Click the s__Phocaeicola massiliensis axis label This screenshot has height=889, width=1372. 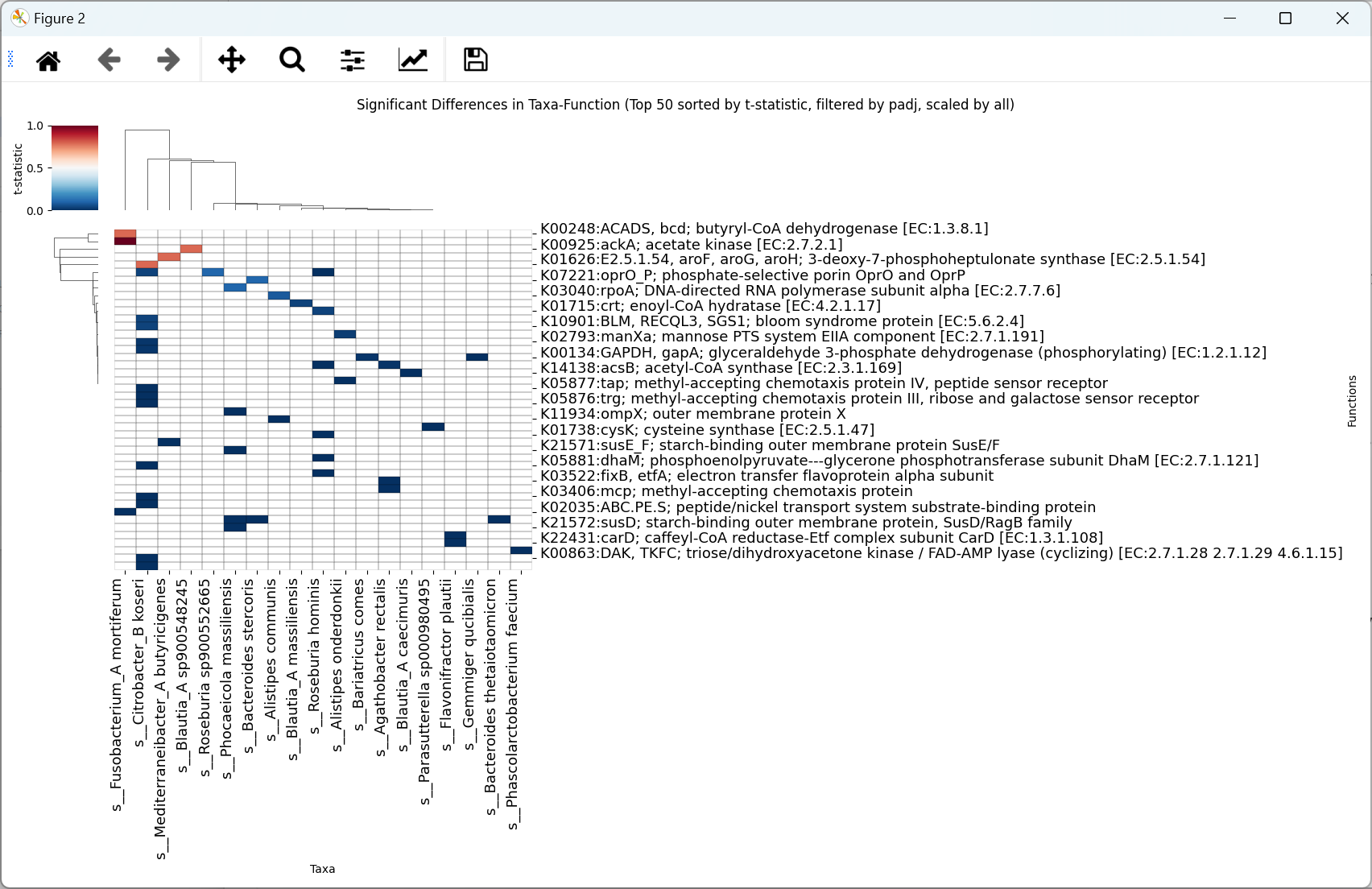coord(226,678)
